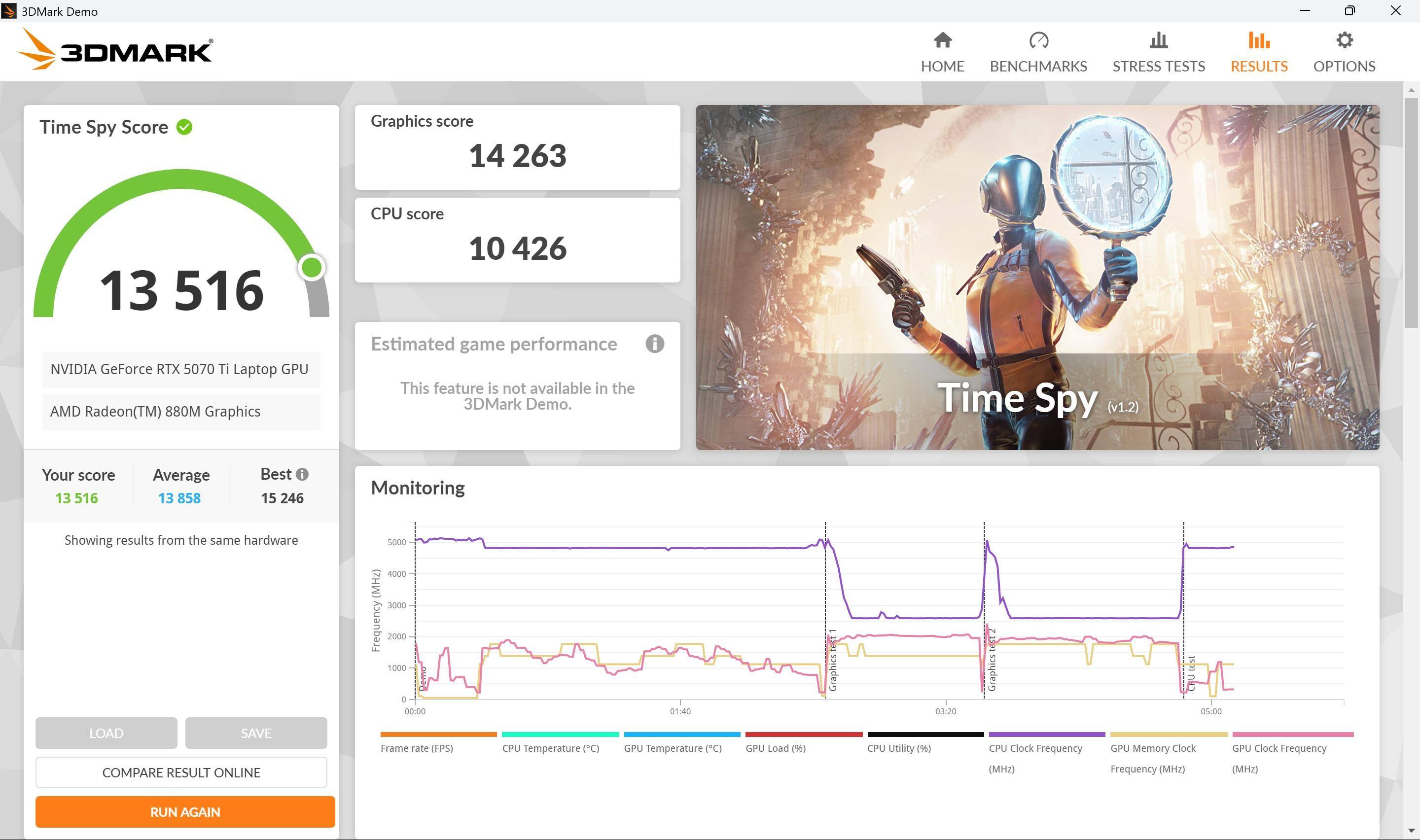Toggle Frame rate (FPS) legend series
Image resolution: width=1420 pixels, height=840 pixels.
417,748
